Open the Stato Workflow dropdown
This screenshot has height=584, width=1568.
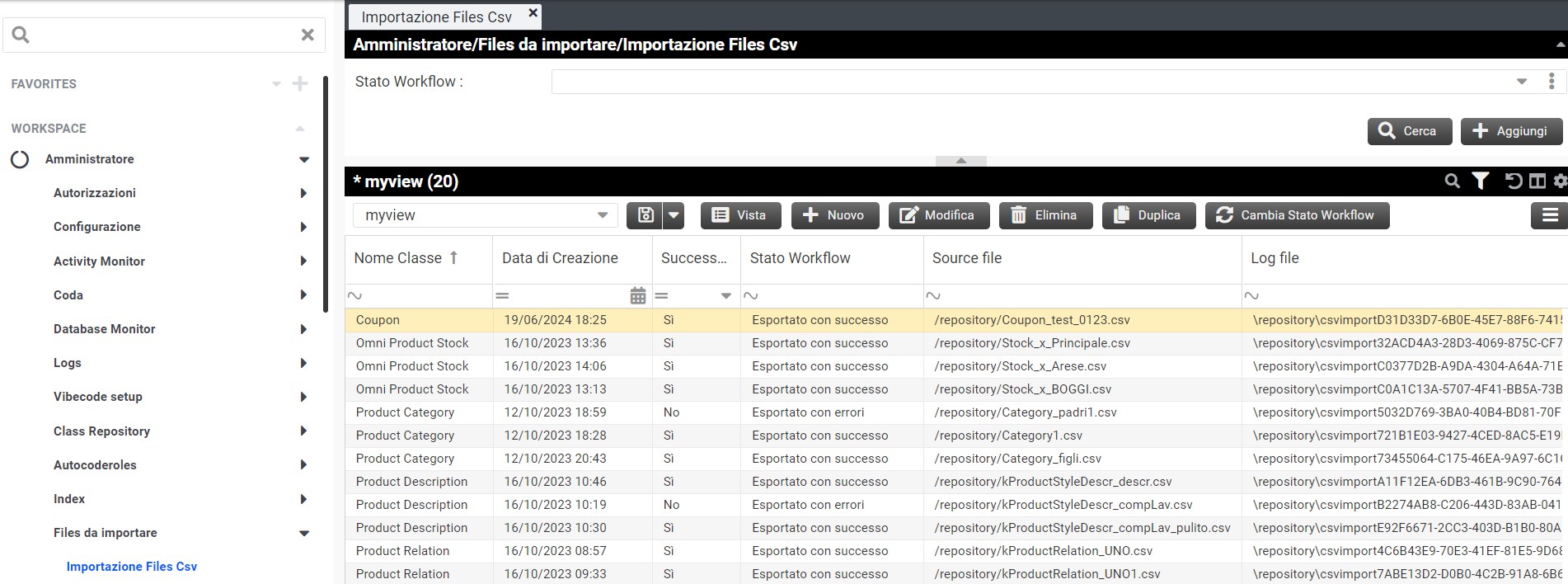tap(1521, 82)
